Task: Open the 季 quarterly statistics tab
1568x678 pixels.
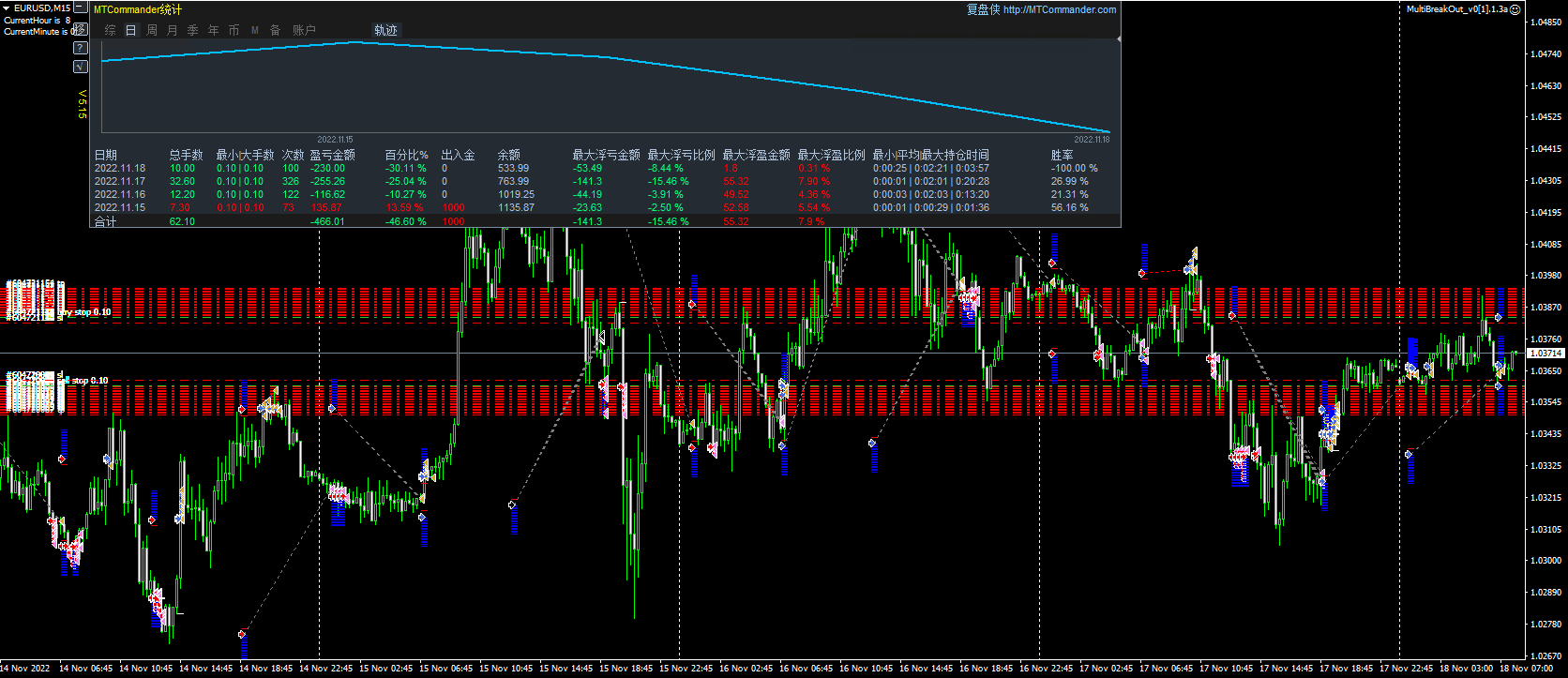Action: click(x=193, y=30)
